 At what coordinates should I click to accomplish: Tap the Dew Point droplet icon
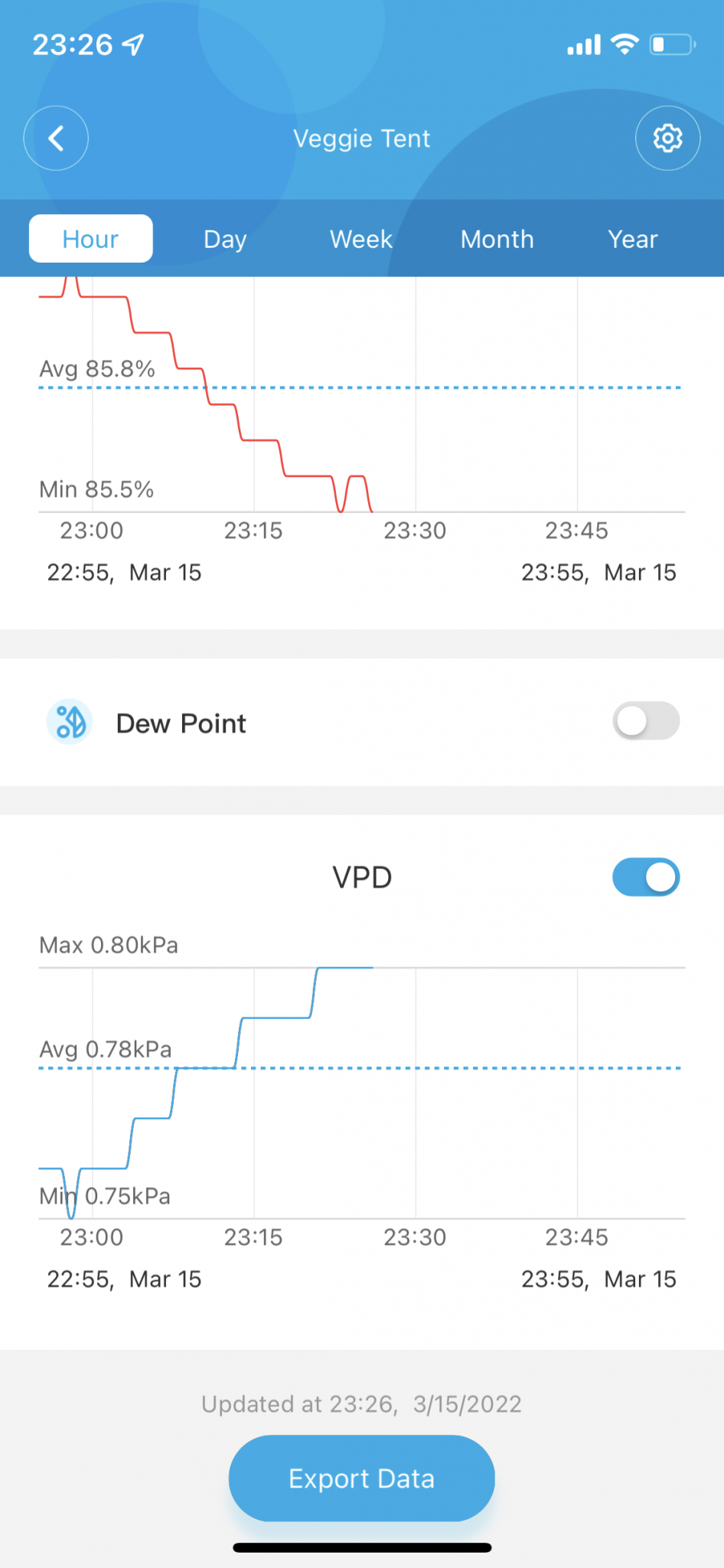coord(70,722)
